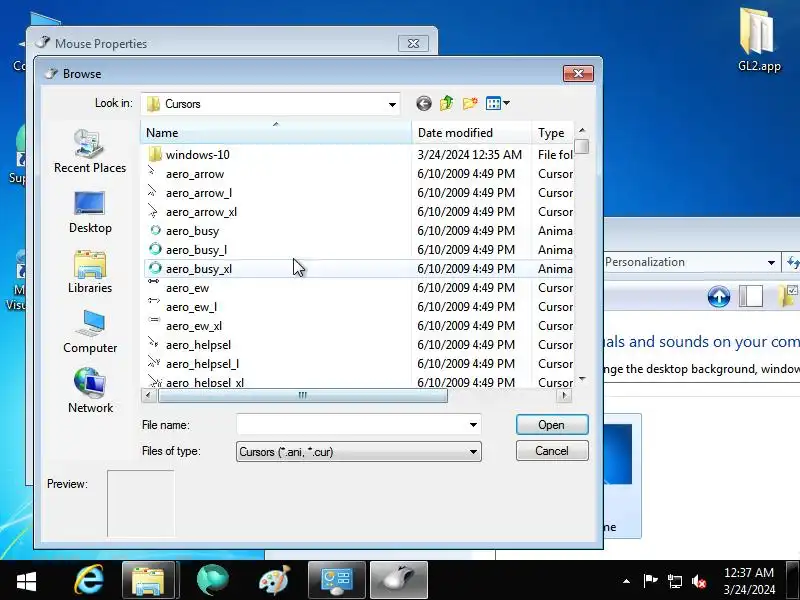Click the horizontal scrollbar thumb
The image size is (800, 600).
(x=303, y=395)
